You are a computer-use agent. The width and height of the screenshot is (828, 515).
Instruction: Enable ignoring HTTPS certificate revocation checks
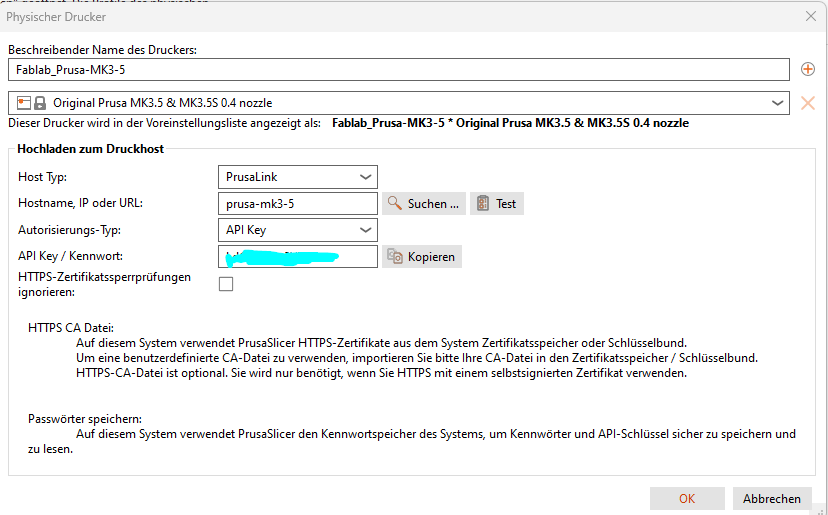[x=226, y=284]
